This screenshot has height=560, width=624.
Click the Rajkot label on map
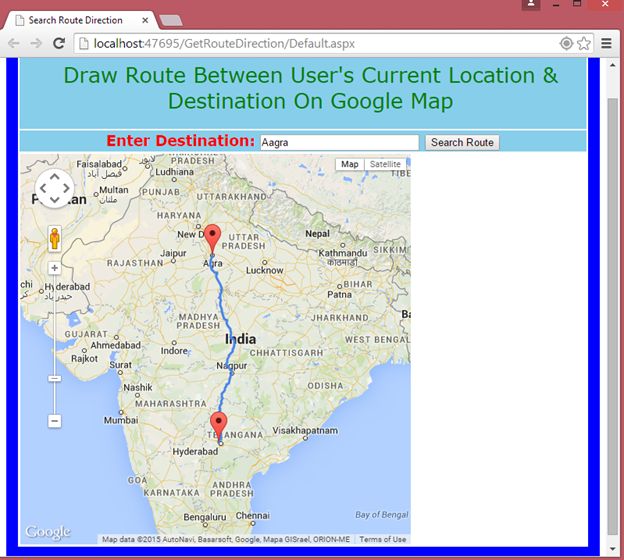84,358
